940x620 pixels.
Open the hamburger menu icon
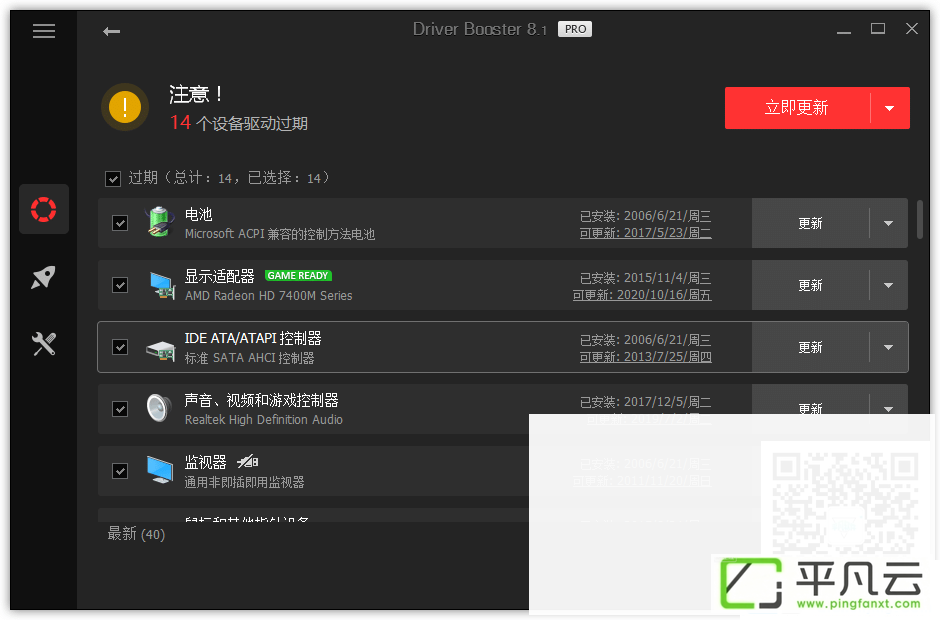coord(44,31)
